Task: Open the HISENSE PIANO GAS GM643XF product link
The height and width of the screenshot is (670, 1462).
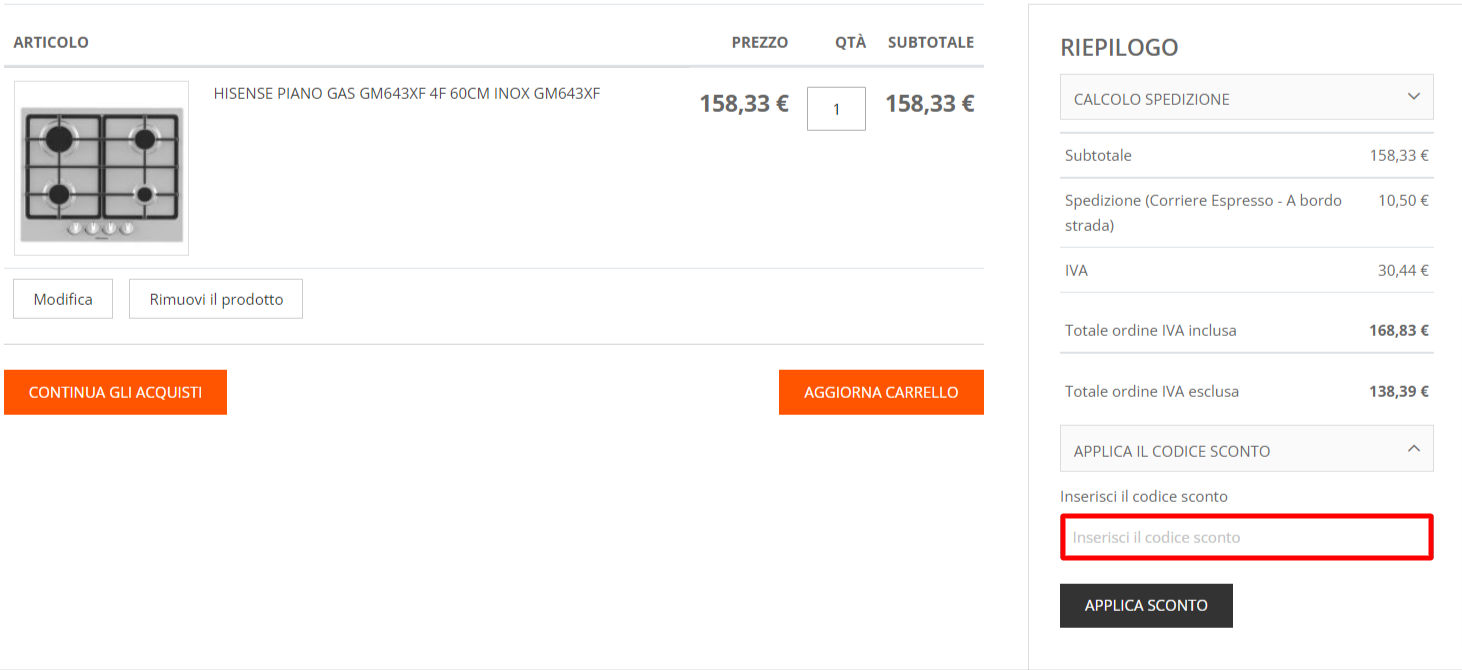Action: coord(406,94)
